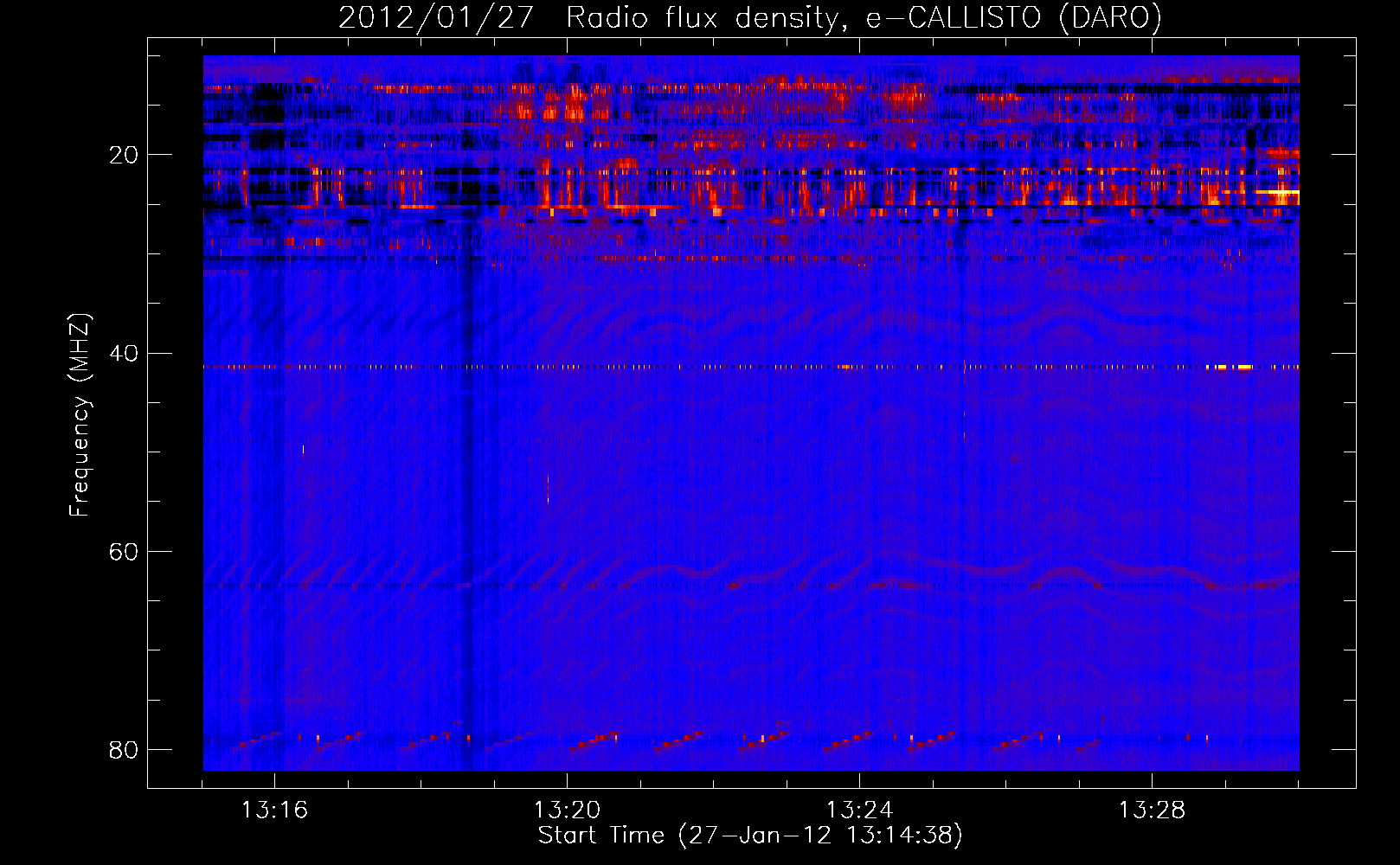
Task: Click the 60 MHz frequency tick label
Action: [124, 552]
